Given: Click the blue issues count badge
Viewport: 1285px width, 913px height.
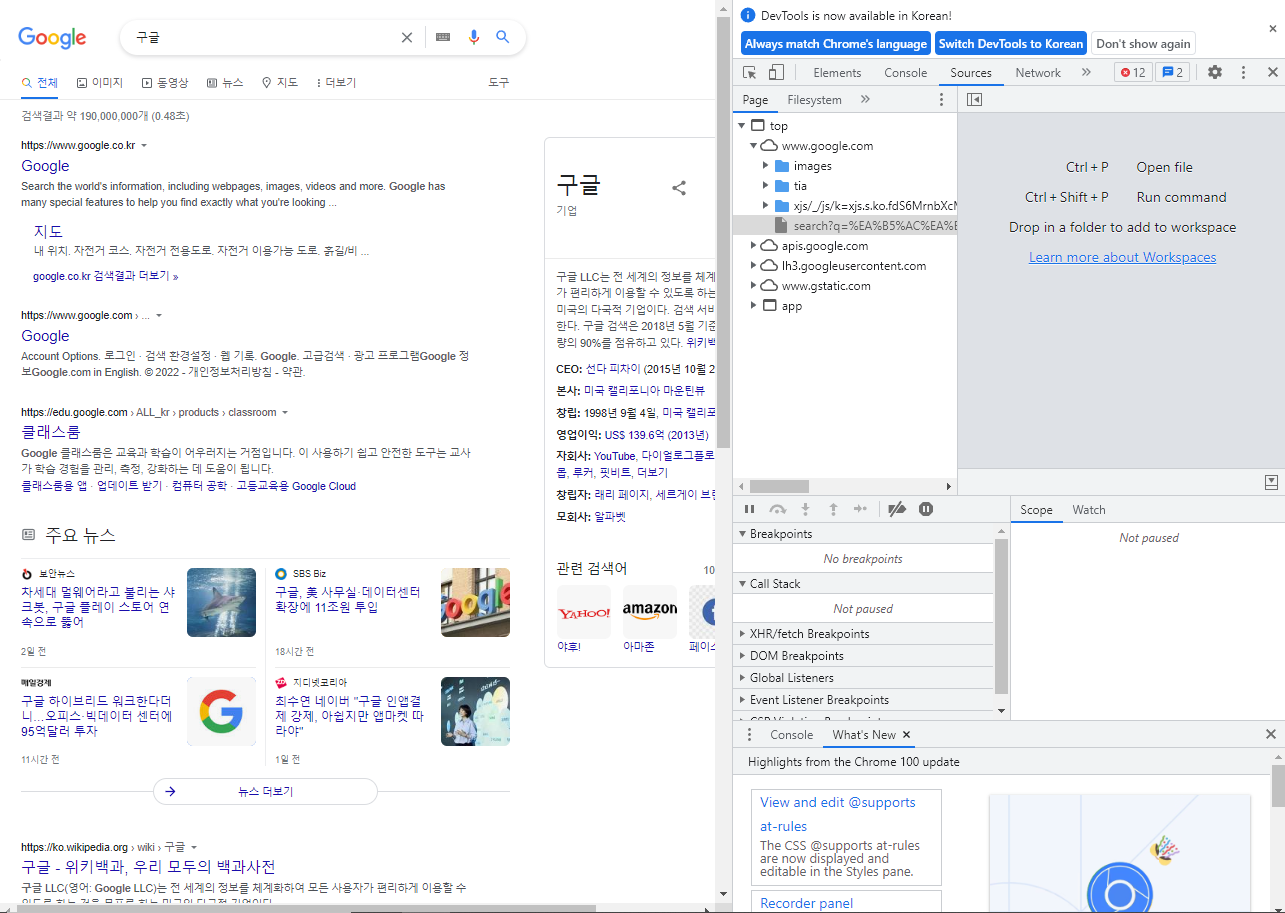Looking at the screenshot, I should point(1171,72).
